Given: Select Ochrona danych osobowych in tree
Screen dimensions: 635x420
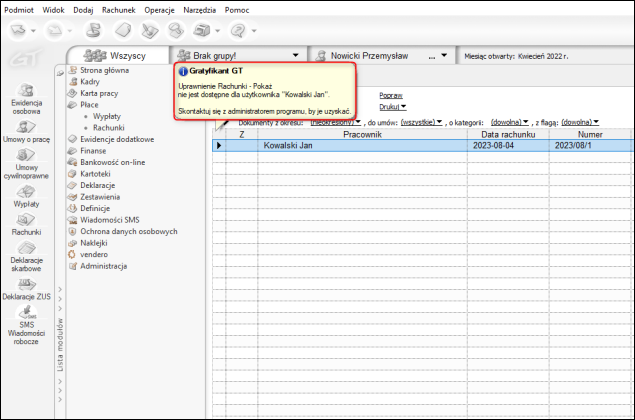Looking at the screenshot, I should pyautogui.click(x=129, y=231).
